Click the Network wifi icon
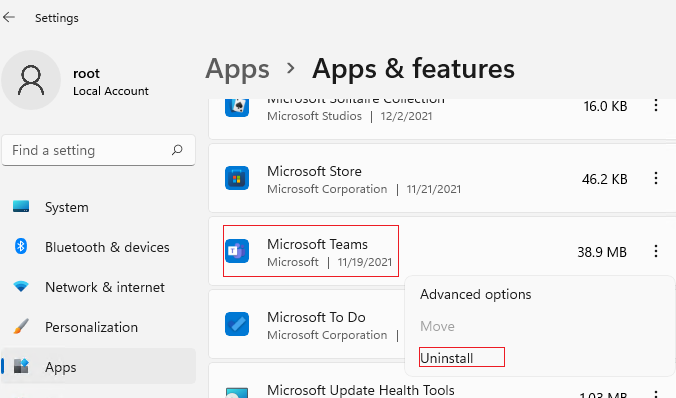676x398 pixels. 21,286
